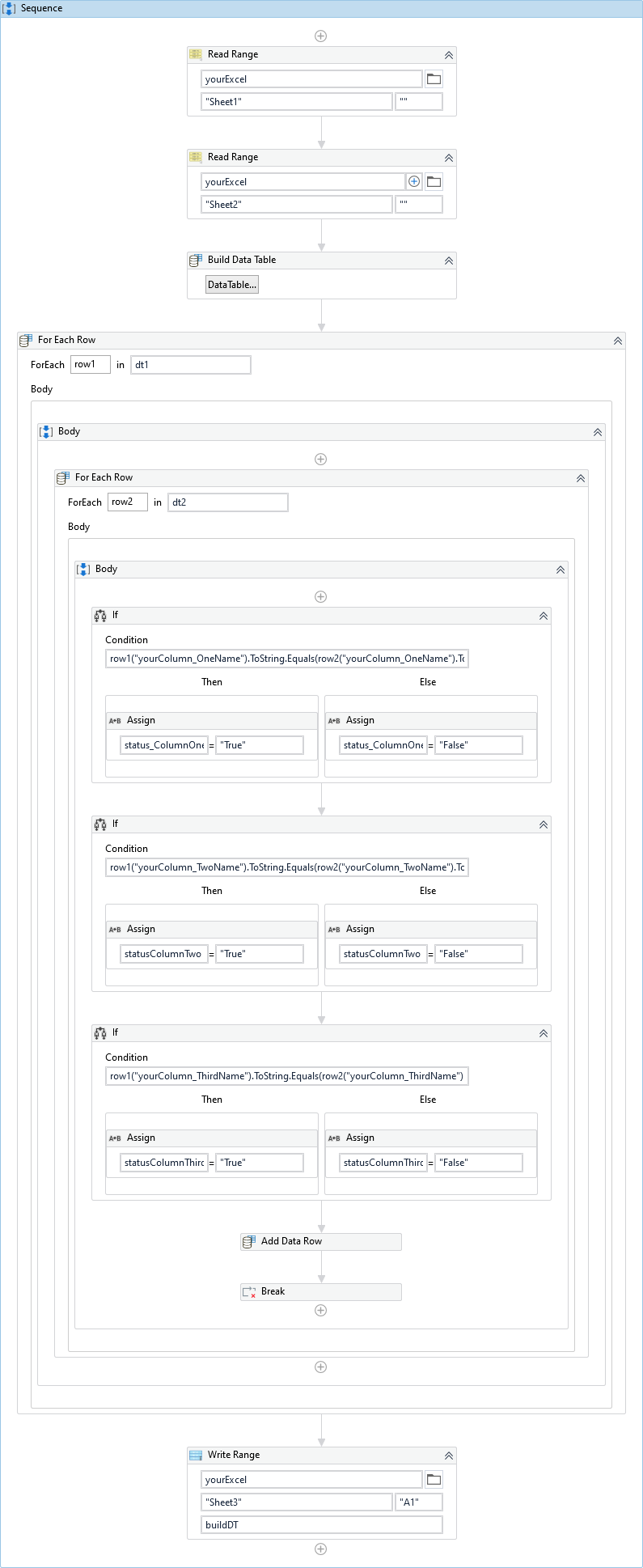
Task: Click the outer For Each Row icon (row1)
Action: tap(26, 341)
